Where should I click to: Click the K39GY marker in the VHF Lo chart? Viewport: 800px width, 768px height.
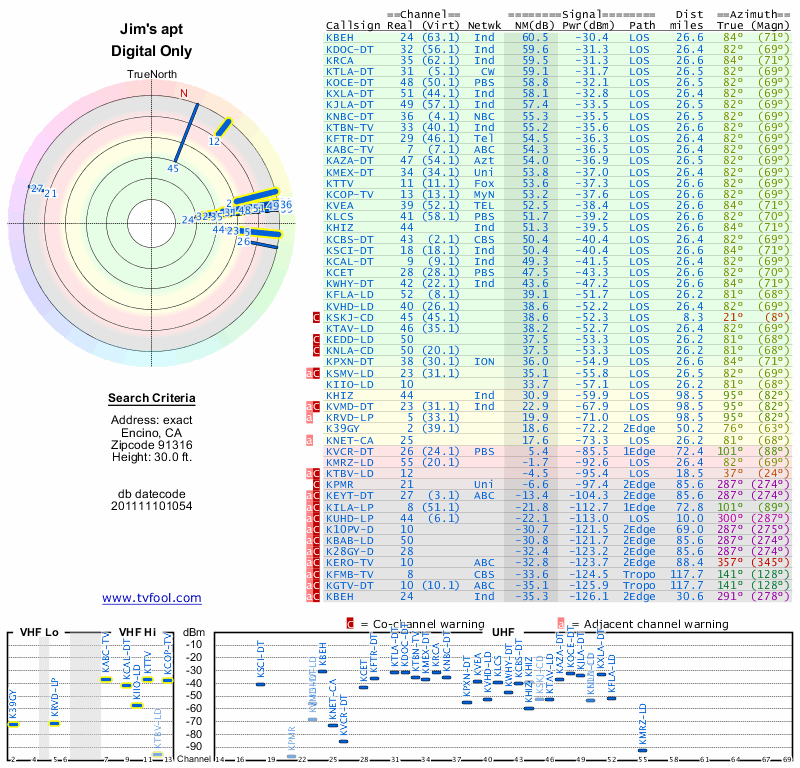(x=13, y=724)
